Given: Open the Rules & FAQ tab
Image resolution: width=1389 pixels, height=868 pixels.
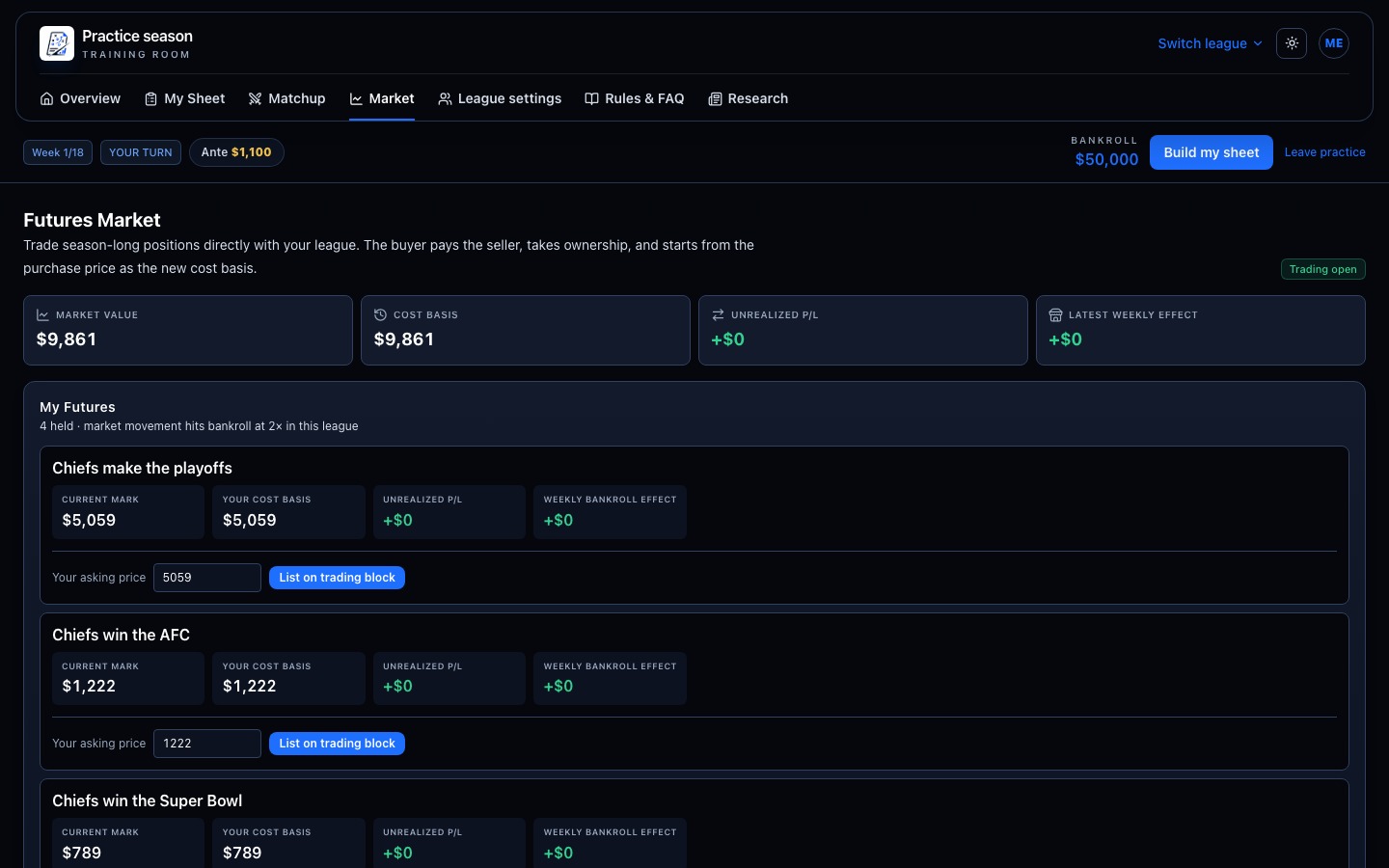Looking at the screenshot, I should (x=635, y=98).
